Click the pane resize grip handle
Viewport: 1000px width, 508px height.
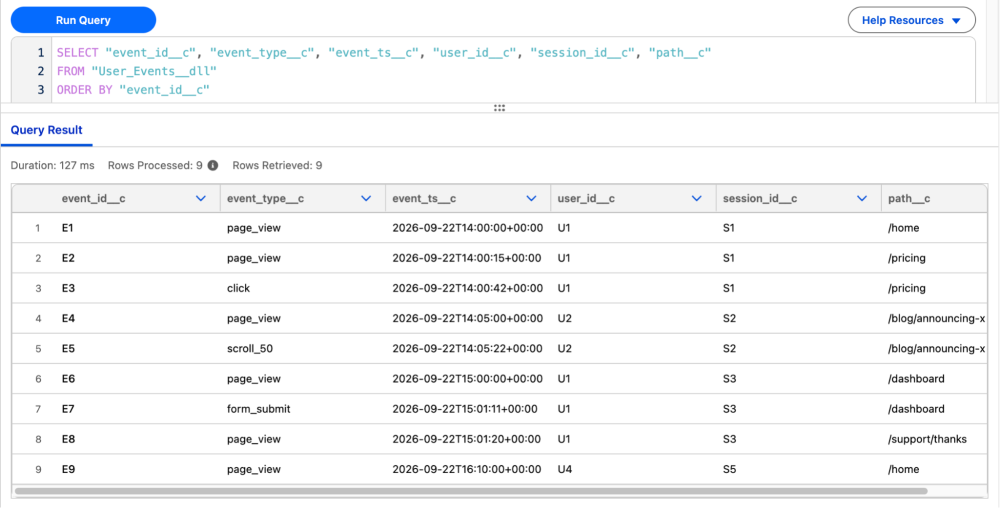(499, 108)
